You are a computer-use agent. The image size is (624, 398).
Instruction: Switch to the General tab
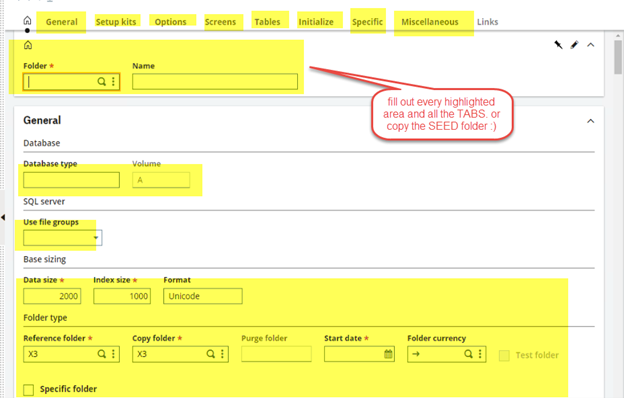click(x=61, y=22)
